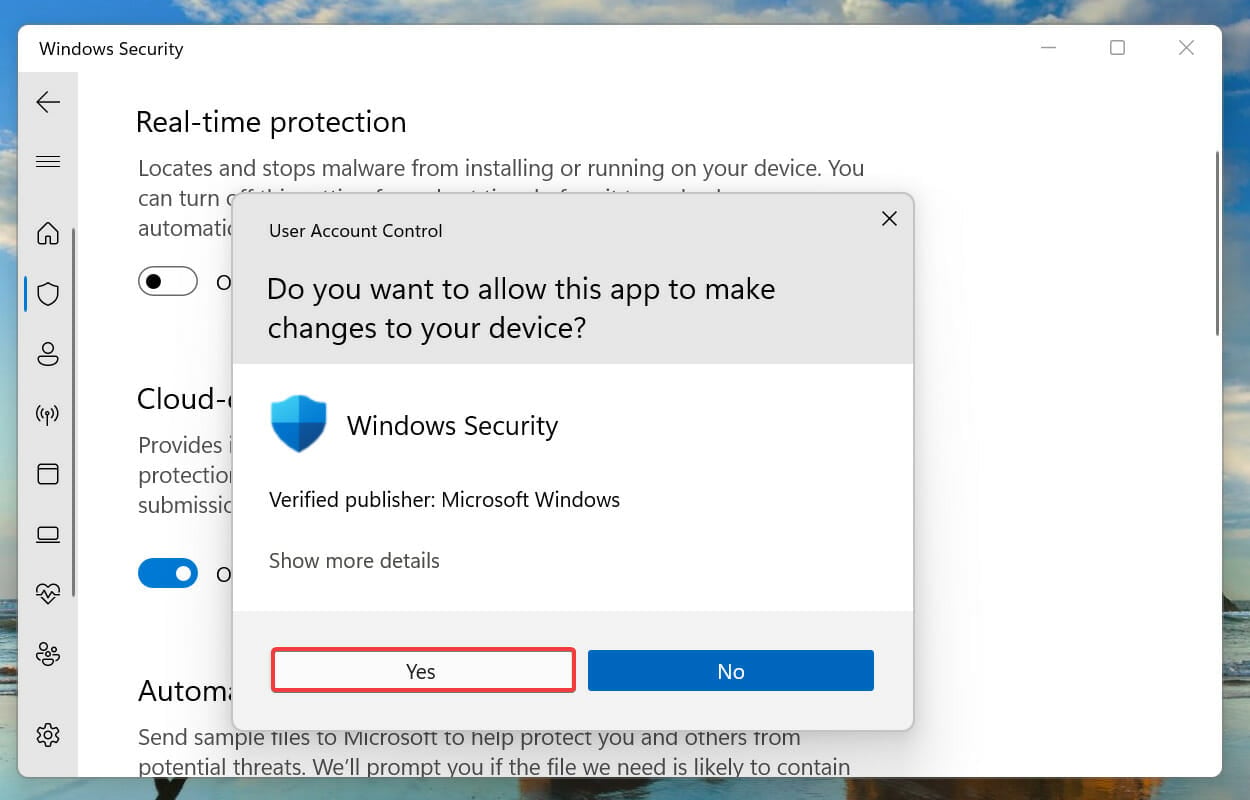Open the Home icon in sidebar
This screenshot has width=1250, height=800.
click(x=48, y=234)
